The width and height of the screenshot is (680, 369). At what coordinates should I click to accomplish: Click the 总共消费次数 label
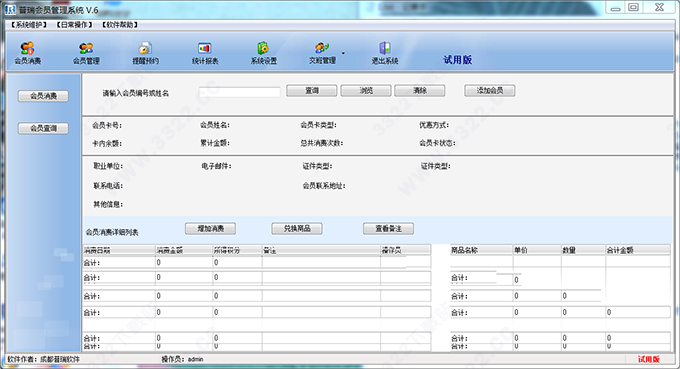[321, 143]
